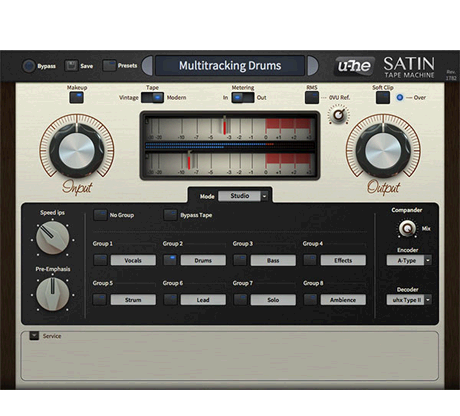Open the Decoder uhx Type II dropdown
Viewport: 460px width, 416px height.
click(409, 300)
